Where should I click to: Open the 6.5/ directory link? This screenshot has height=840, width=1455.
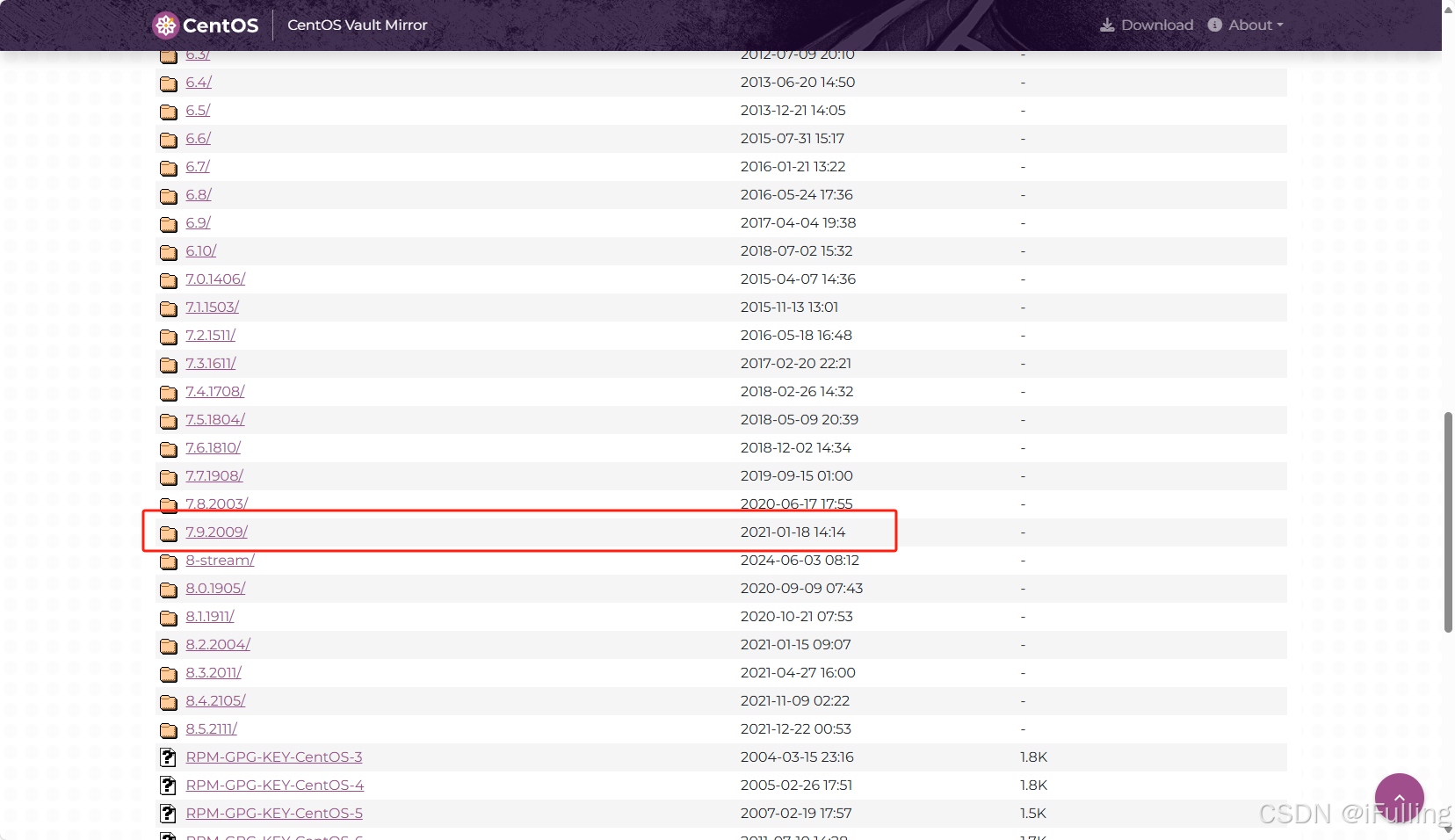[x=198, y=110]
